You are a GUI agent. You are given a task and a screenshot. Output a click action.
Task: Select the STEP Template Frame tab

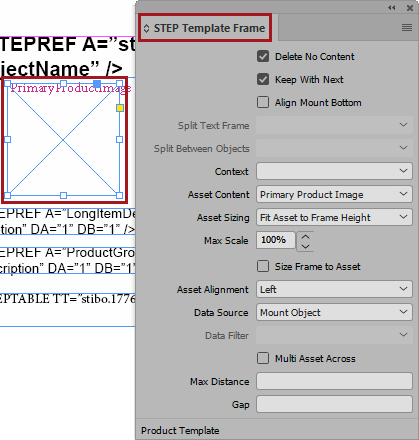point(205,28)
